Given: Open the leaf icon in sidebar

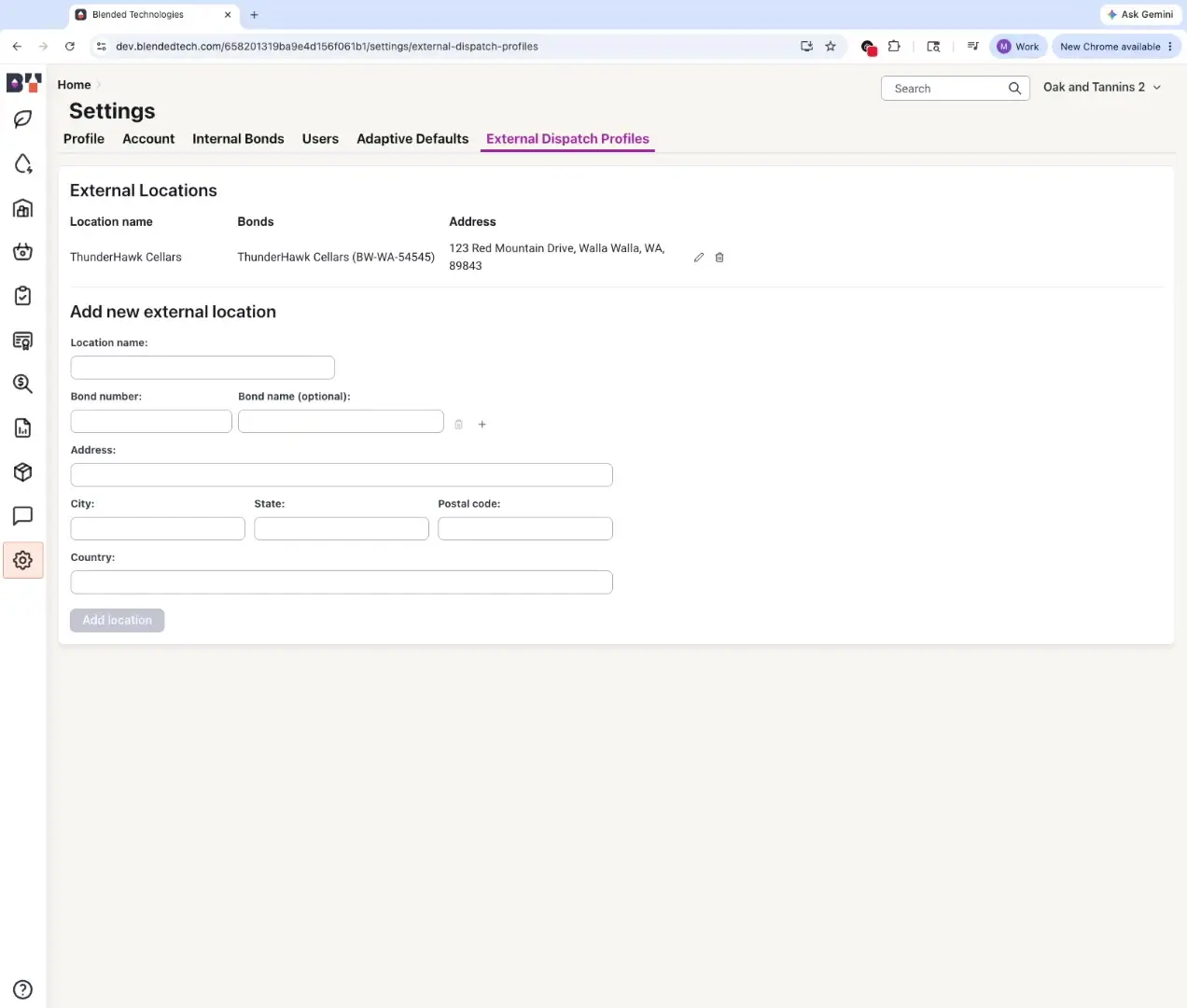Looking at the screenshot, I should pos(23,119).
